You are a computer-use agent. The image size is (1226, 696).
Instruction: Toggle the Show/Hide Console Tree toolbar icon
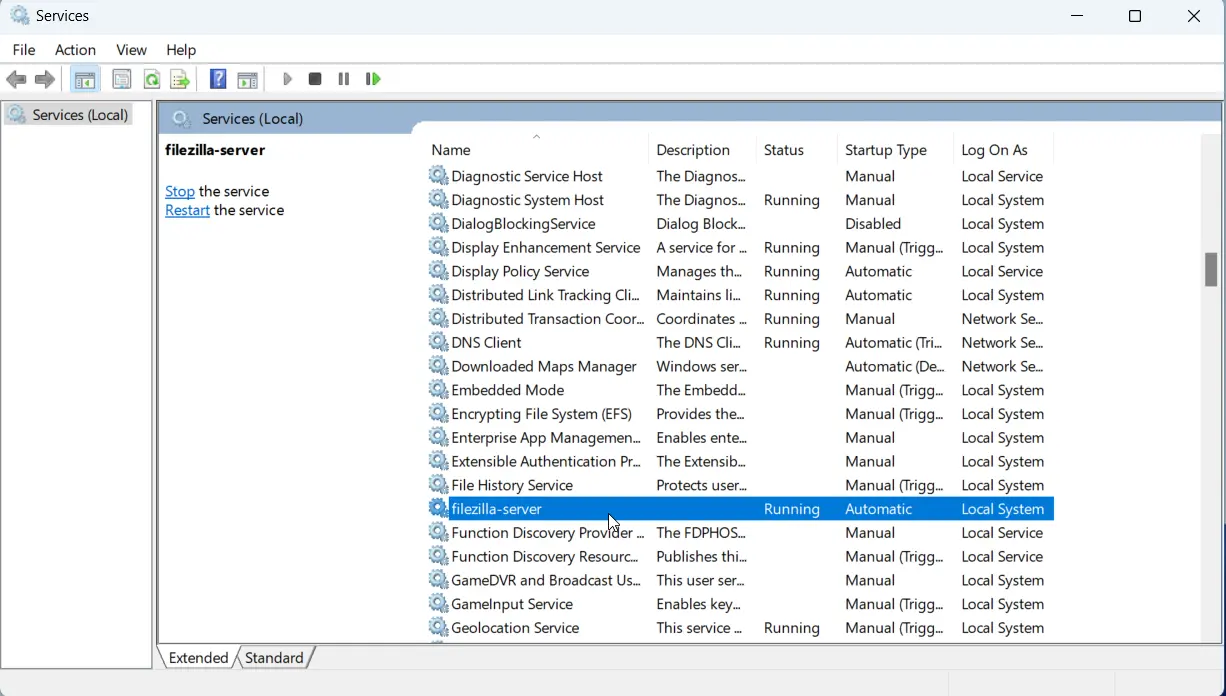(x=85, y=79)
